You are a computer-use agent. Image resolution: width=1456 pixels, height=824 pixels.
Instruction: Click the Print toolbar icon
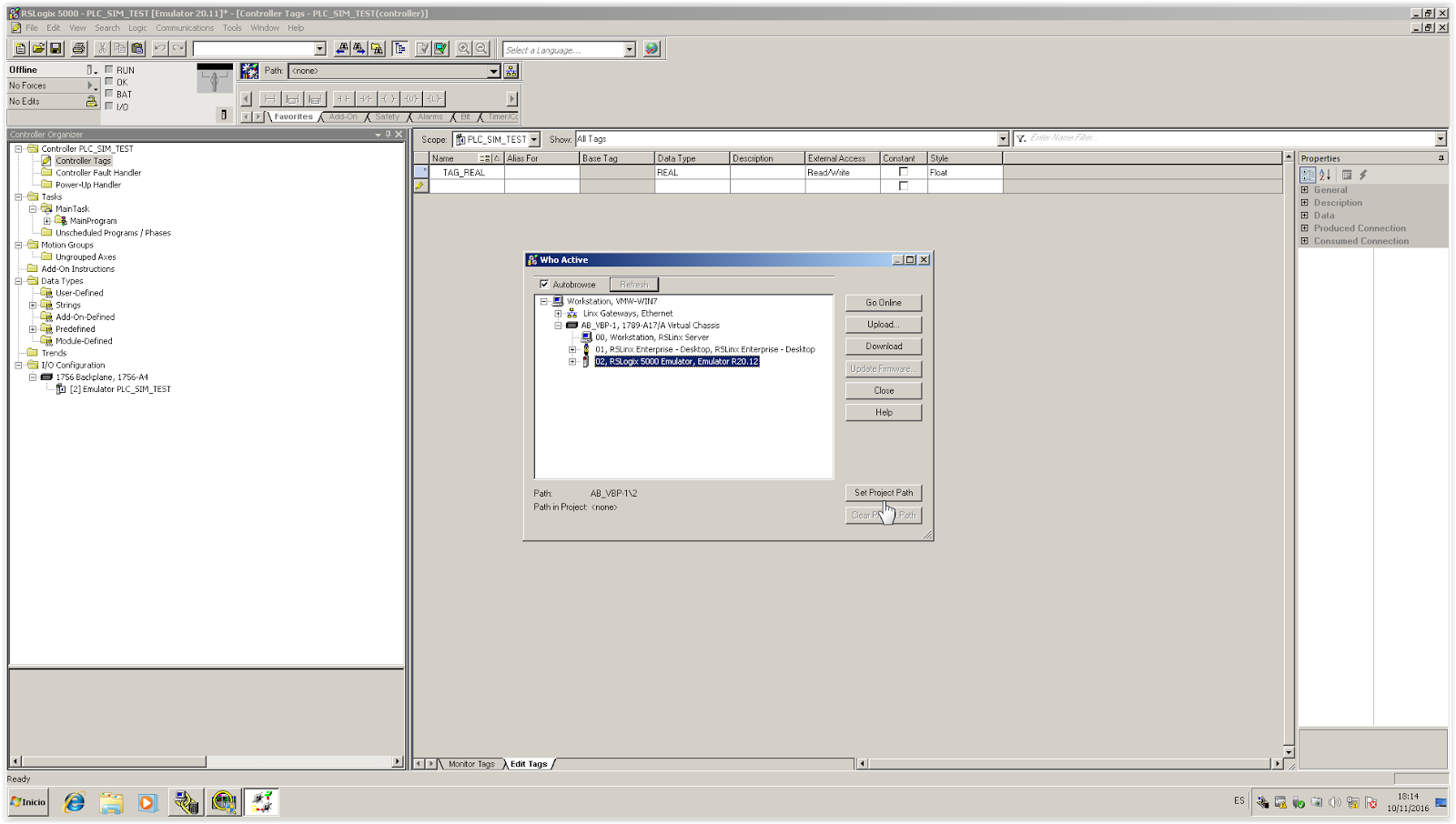[x=78, y=48]
